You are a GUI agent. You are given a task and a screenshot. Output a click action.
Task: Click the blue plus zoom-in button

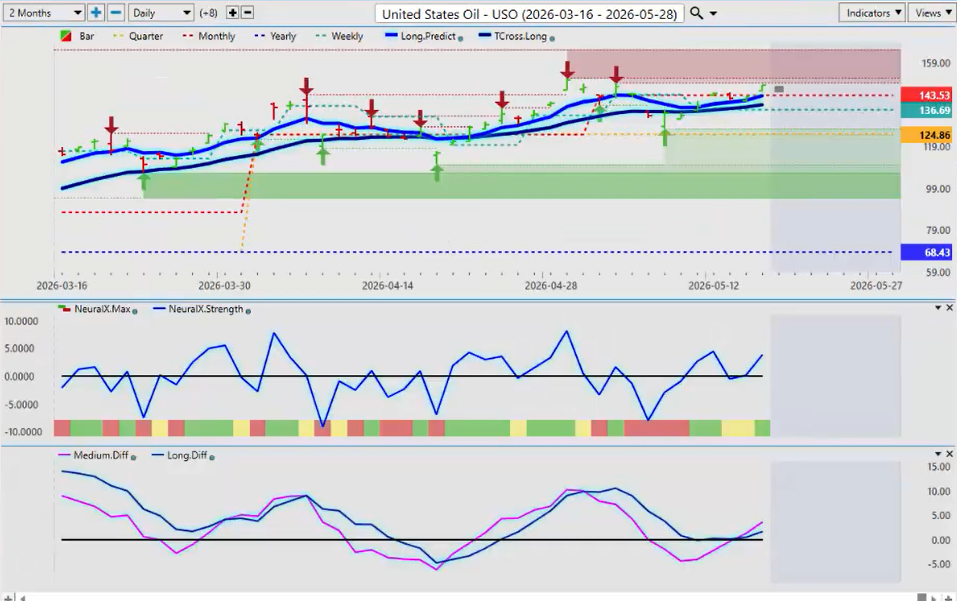coord(96,13)
